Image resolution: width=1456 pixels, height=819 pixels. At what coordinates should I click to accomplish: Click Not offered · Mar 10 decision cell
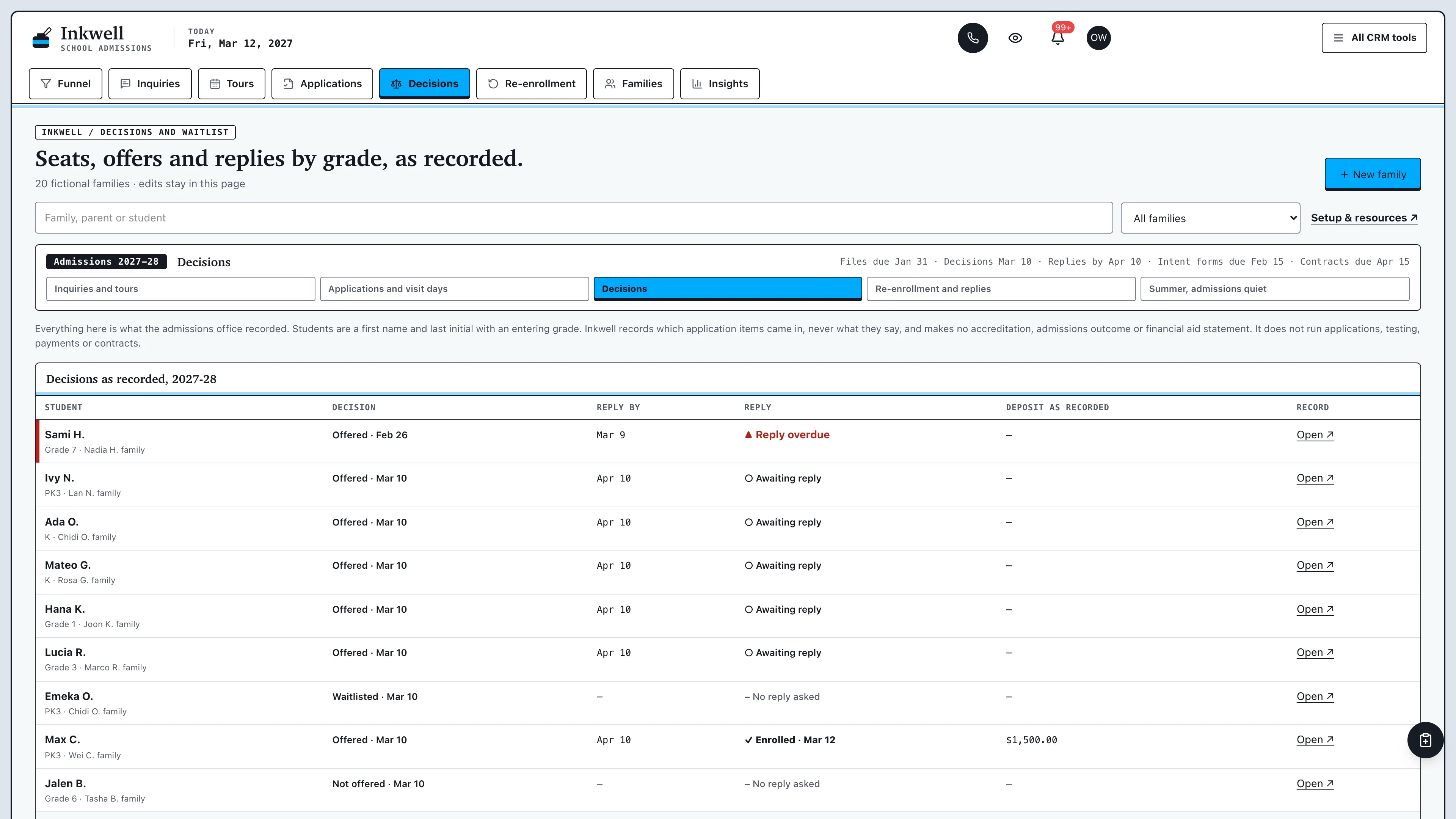pyautogui.click(x=378, y=784)
